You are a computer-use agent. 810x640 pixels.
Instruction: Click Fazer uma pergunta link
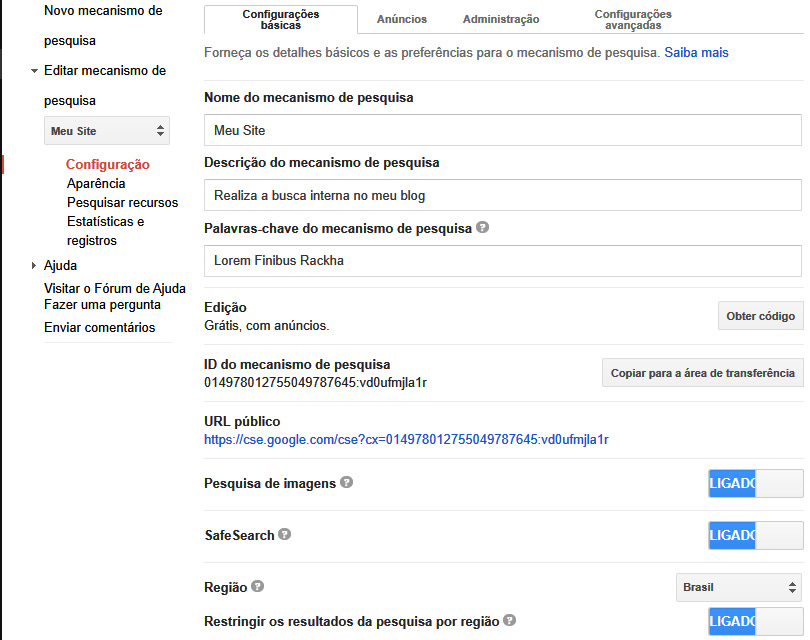[102, 305]
